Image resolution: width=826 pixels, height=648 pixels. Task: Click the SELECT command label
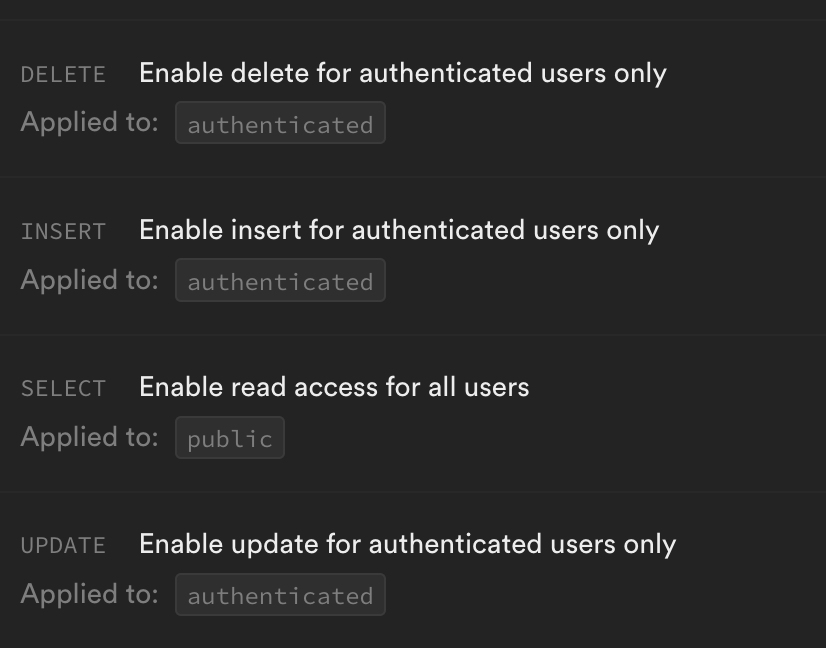pos(63,389)
